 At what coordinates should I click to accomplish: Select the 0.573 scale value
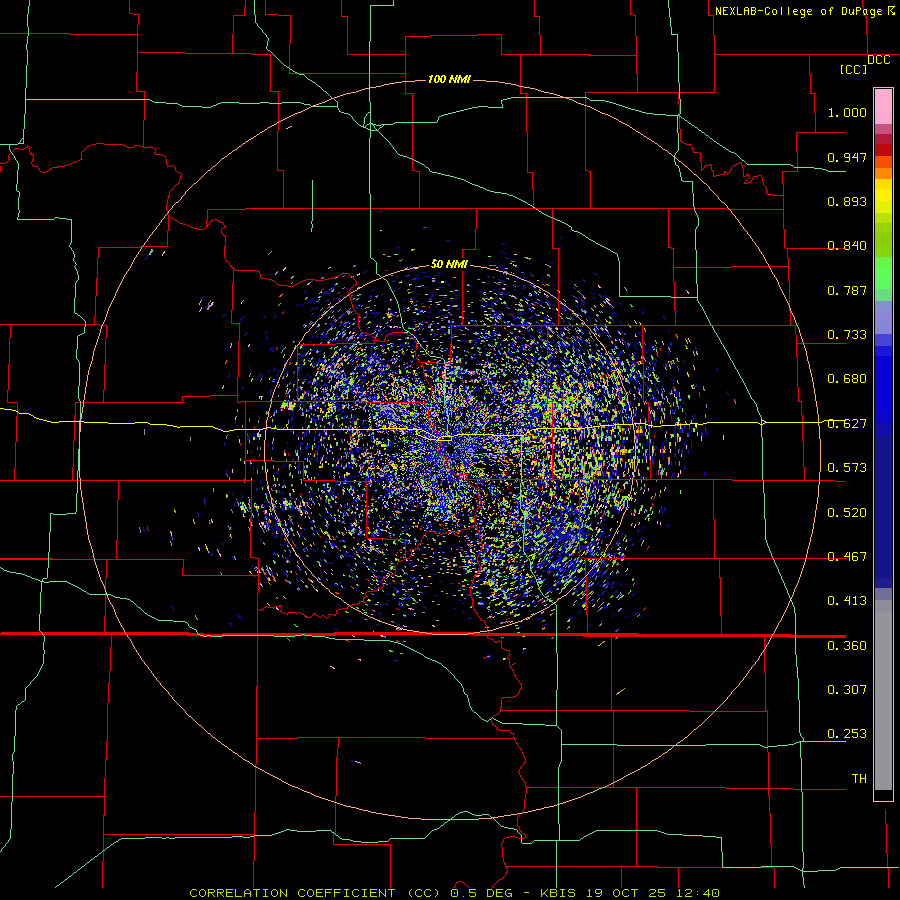tap(847, 468)
